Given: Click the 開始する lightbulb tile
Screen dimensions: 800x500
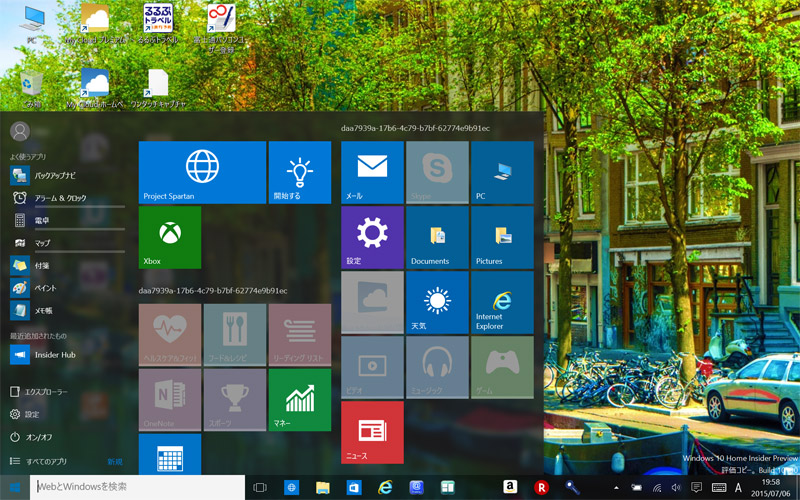Looking at the screenshot, I should click(300, 172).
